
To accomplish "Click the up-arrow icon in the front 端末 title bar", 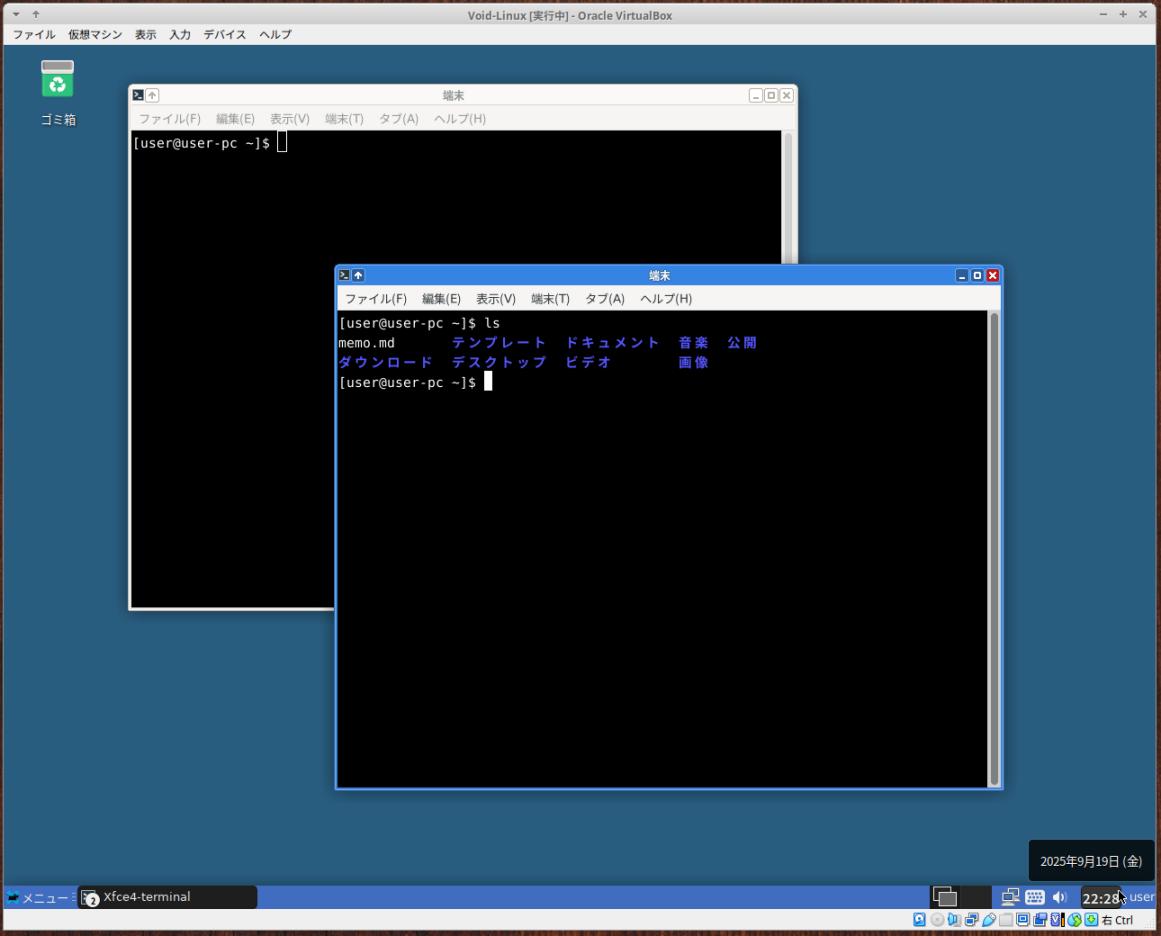I will [358, 275].
